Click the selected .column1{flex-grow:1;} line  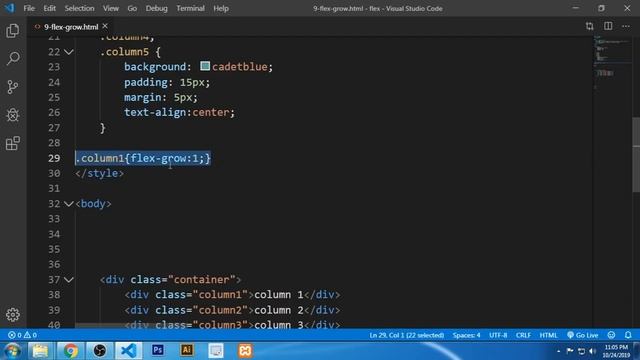pyautogui.click(x=143, y=158)
